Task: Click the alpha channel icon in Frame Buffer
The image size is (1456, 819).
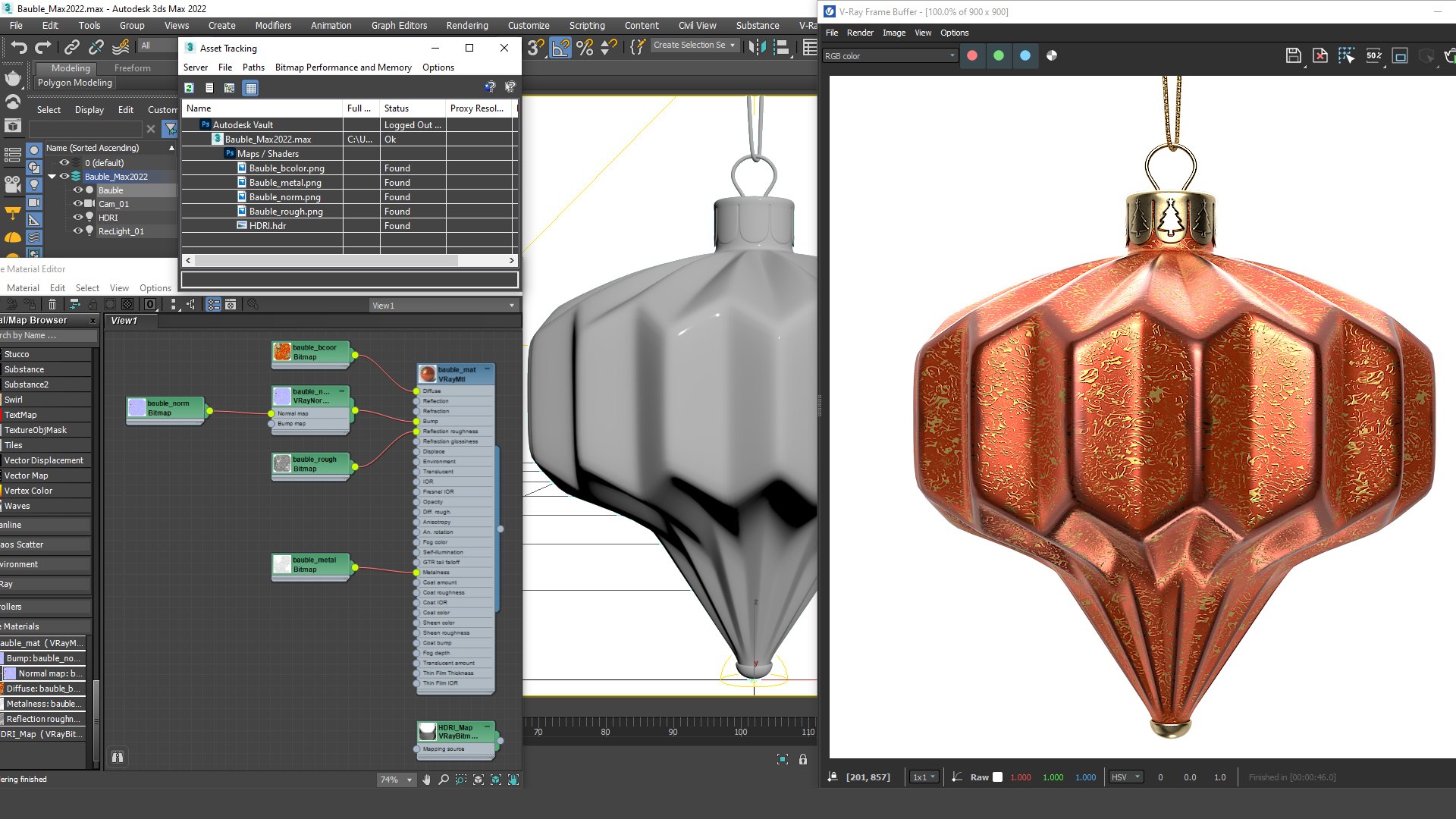Action: pos(1052,55)
